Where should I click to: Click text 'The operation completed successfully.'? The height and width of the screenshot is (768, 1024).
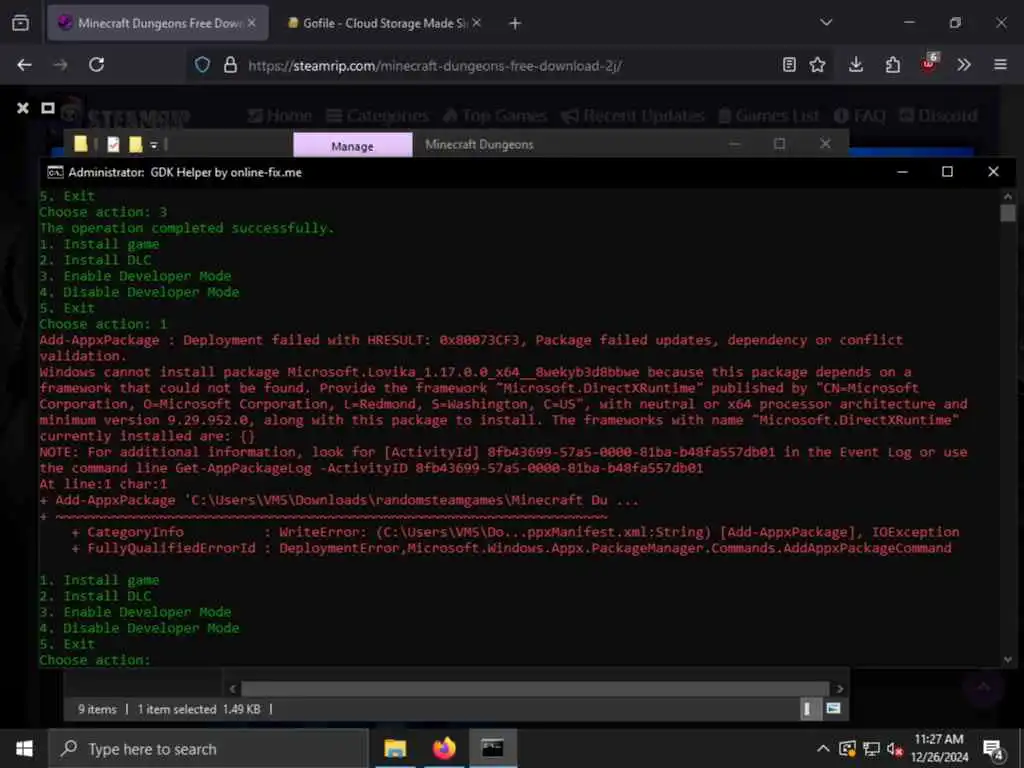point(187,228)
